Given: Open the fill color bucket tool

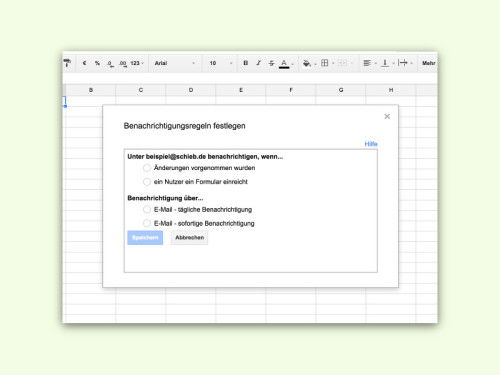Looking at the screenshot, I should click(307, 63).
